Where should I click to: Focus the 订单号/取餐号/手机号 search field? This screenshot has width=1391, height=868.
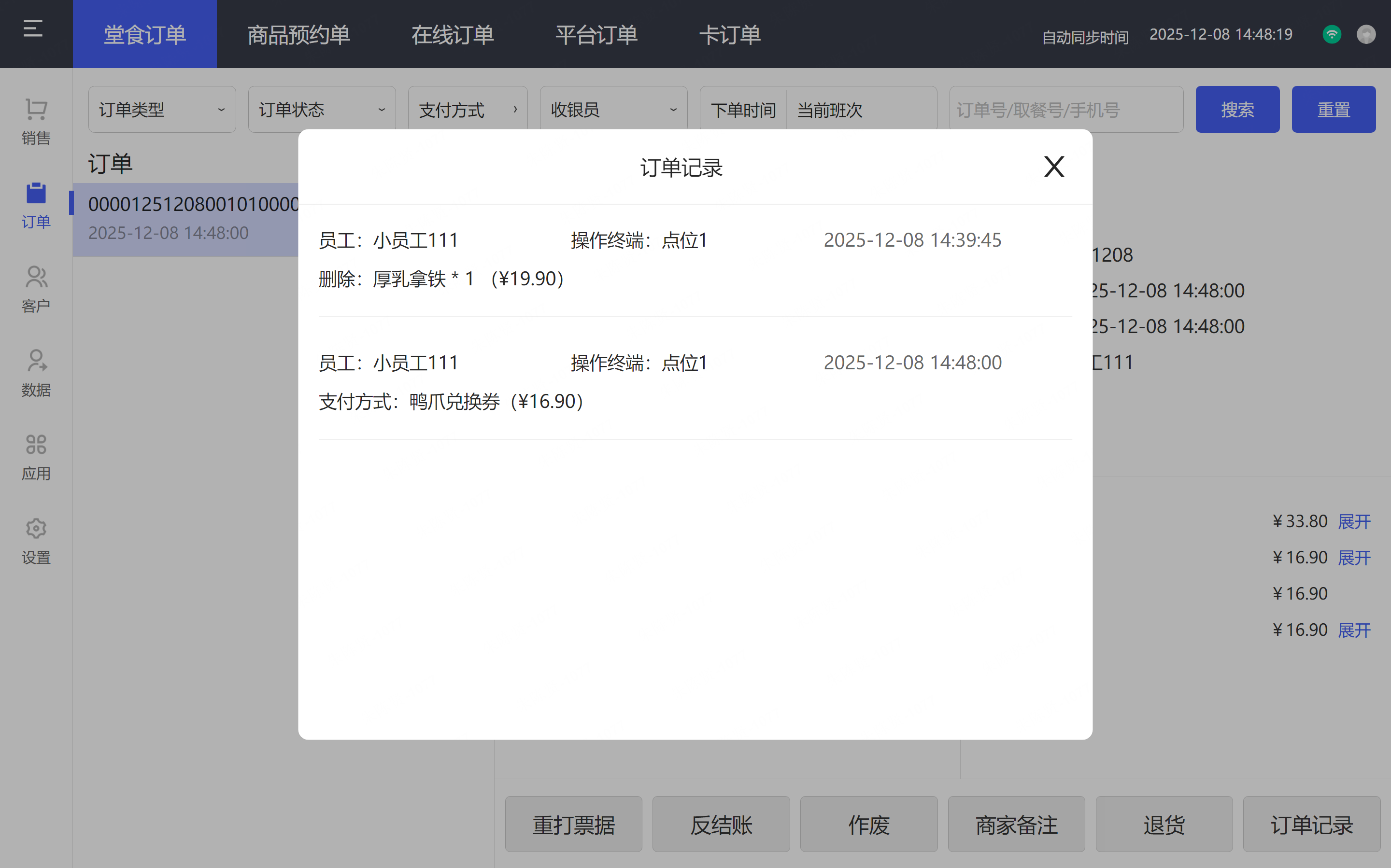coord(1065,110)
